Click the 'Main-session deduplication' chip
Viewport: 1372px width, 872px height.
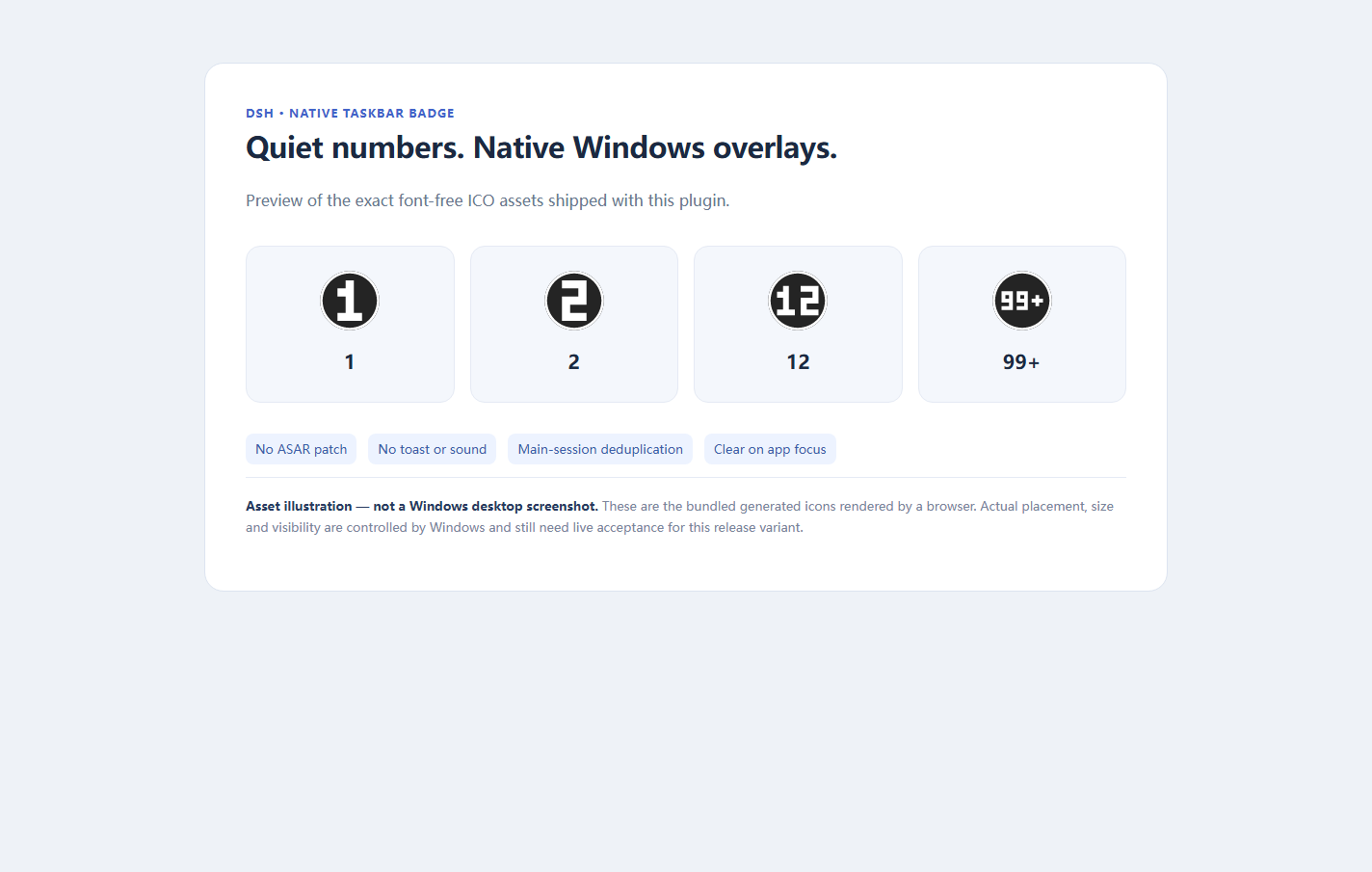click(x=600, y=449)
